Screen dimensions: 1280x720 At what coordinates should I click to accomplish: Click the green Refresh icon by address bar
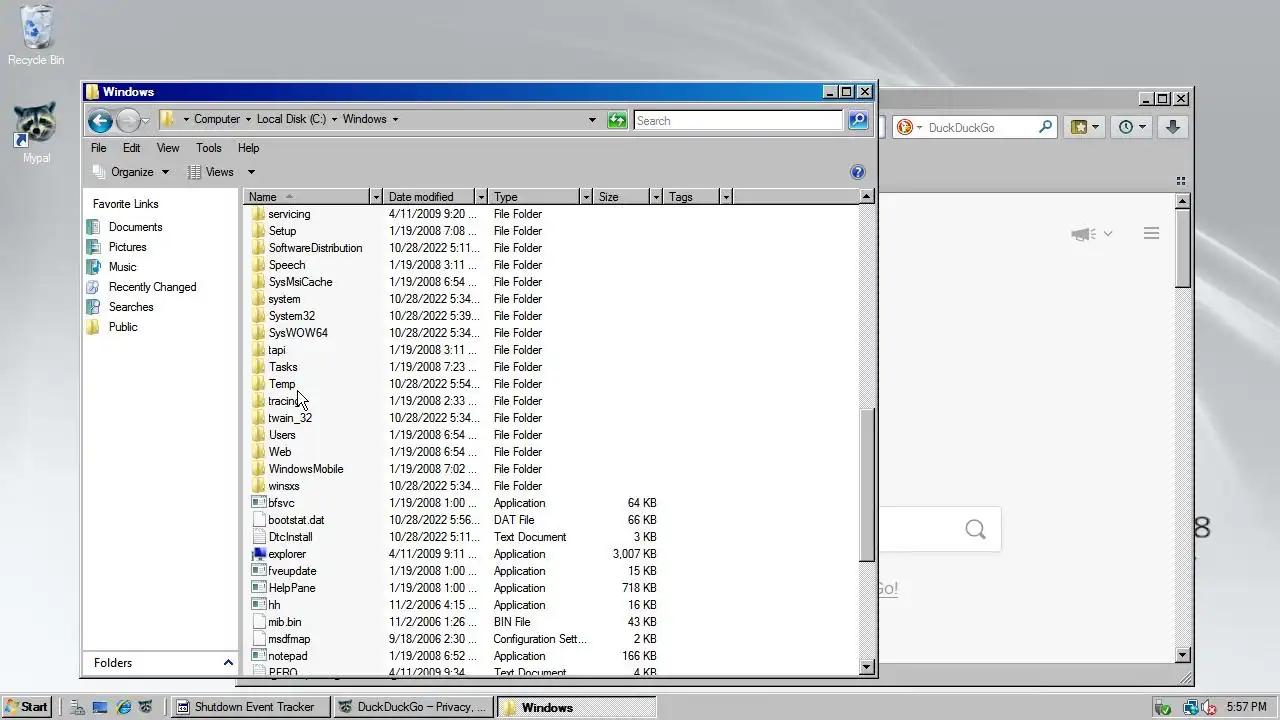(617, 120)
